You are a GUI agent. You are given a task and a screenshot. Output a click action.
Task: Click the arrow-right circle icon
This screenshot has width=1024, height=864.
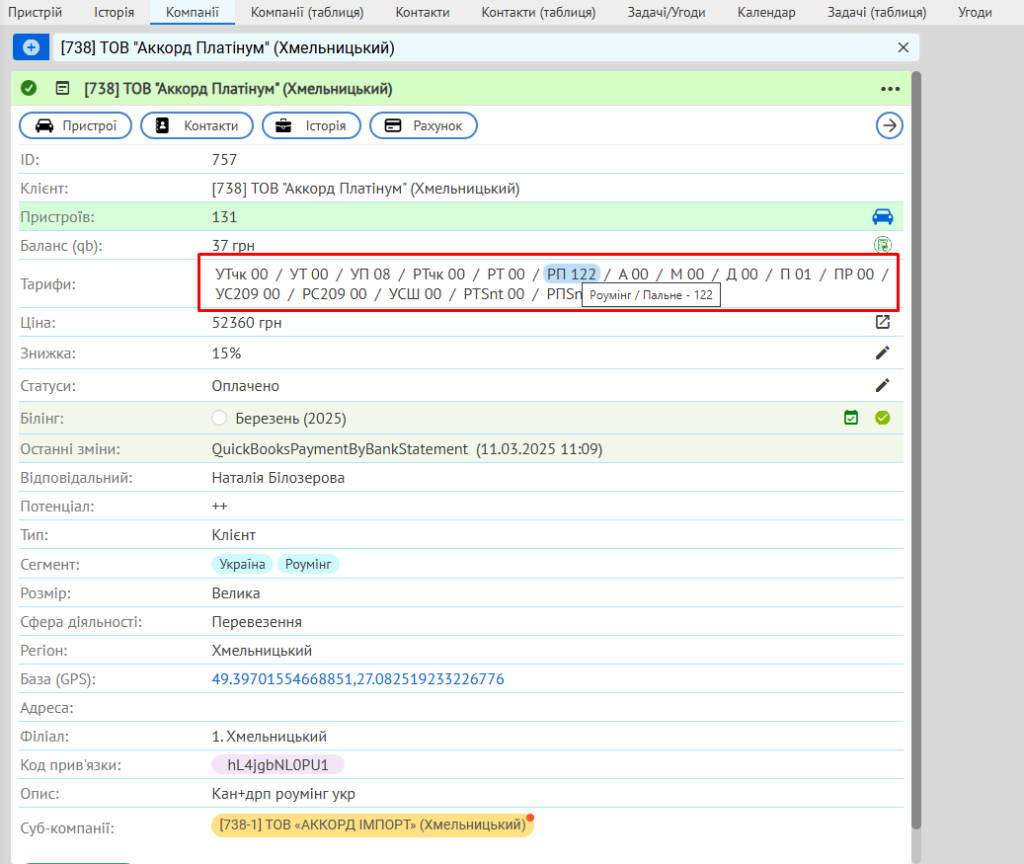click(889, 125)
